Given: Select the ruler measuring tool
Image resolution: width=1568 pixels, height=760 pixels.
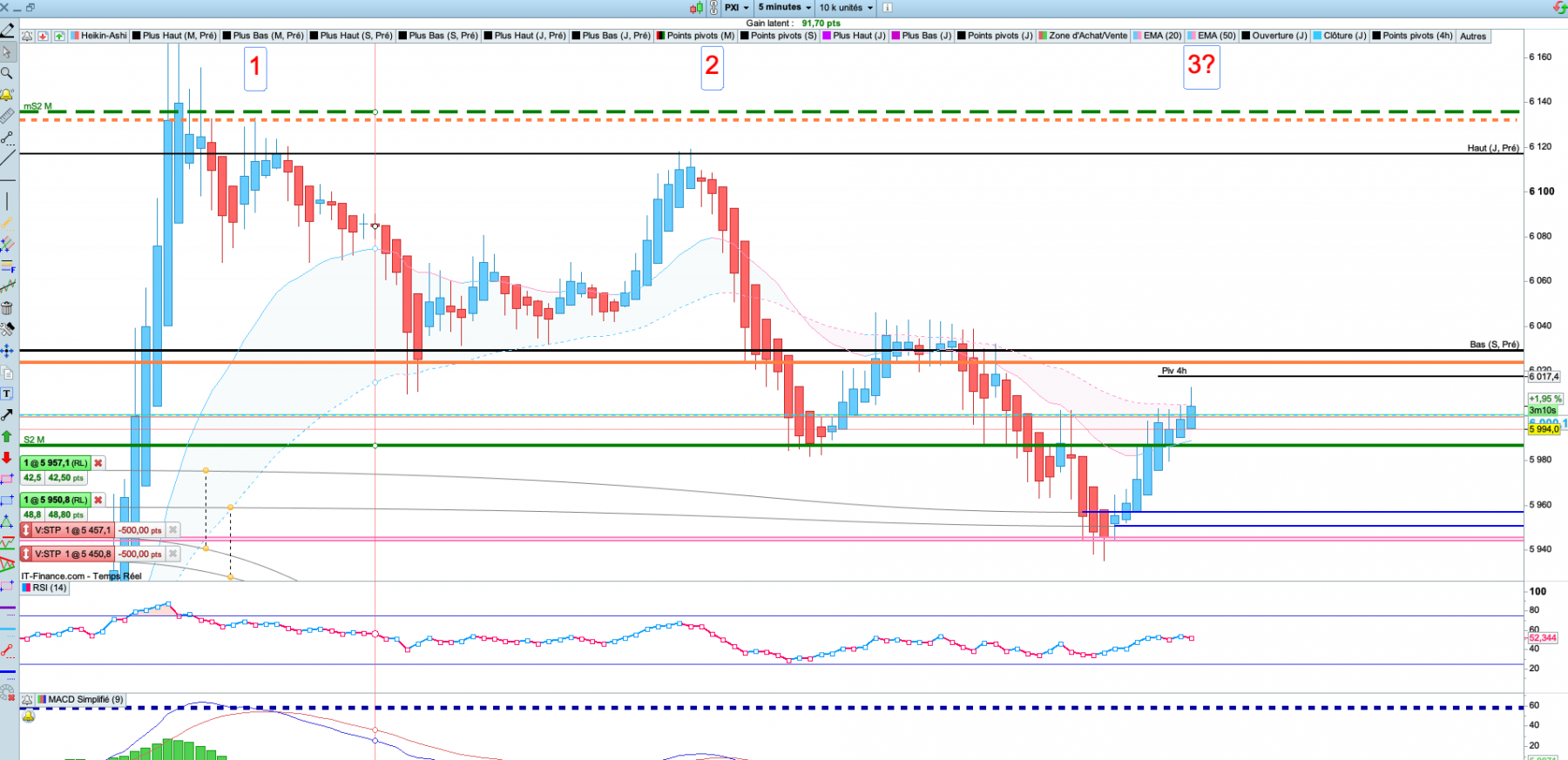Looking at the screenshot, I should tap(7, 116).
